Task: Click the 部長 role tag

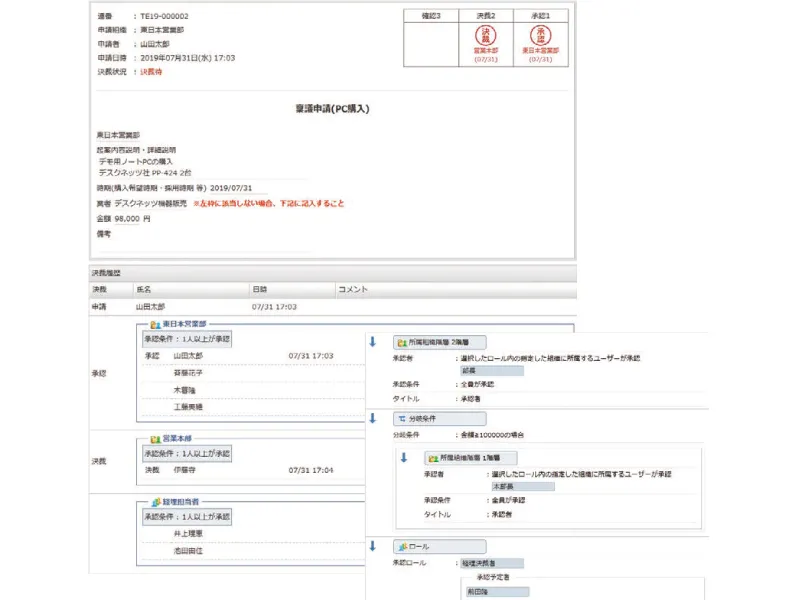Action: (x=492, y=370)
